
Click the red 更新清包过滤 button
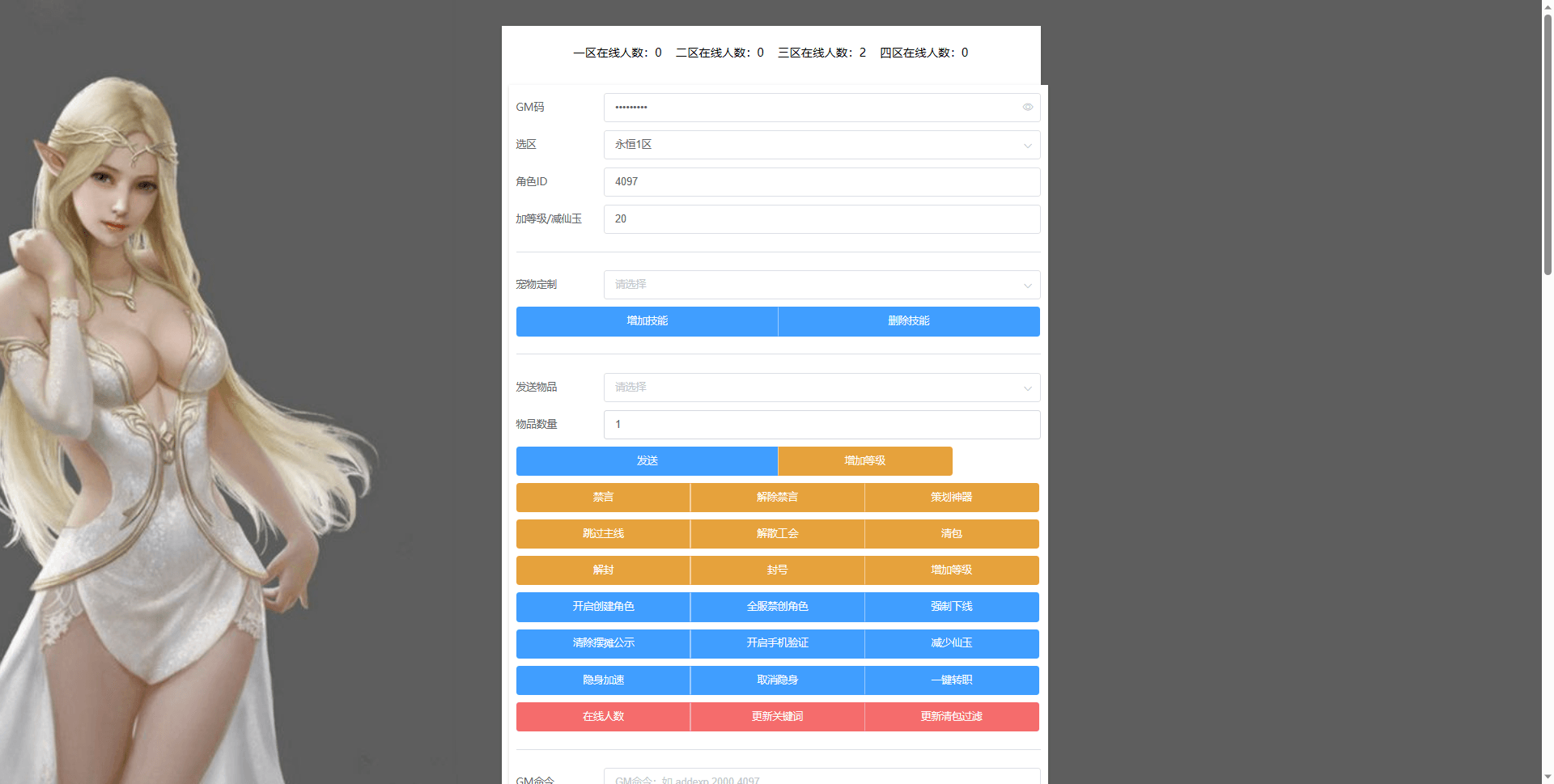tap(952, 717)
